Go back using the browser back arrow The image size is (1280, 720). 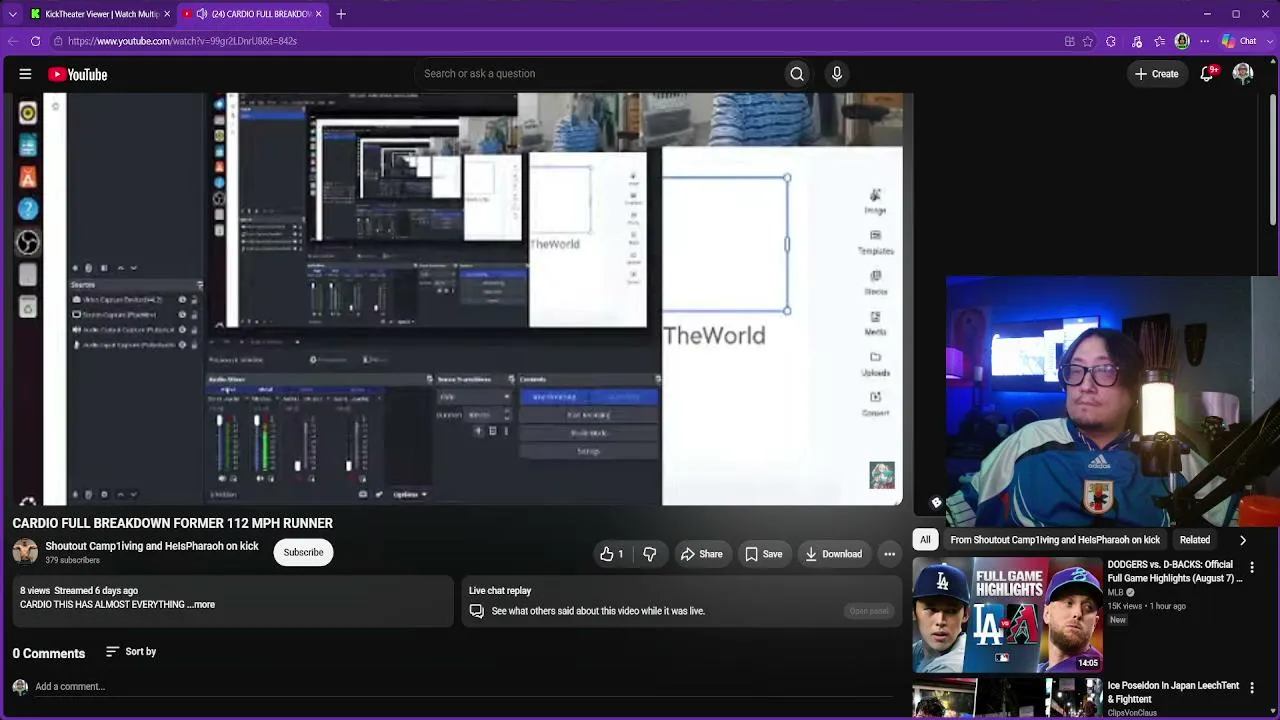pos(12,41)
